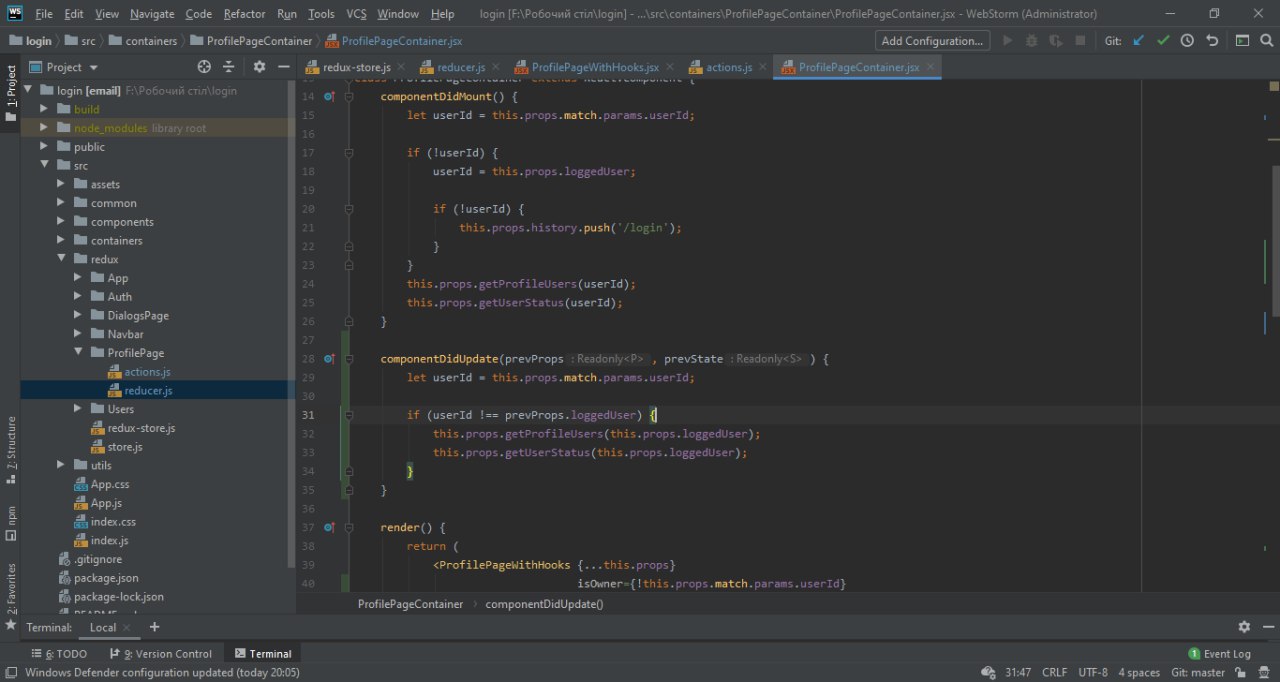Click the Add Configuration button
The image size is (1280, 682).
(932, 41)
